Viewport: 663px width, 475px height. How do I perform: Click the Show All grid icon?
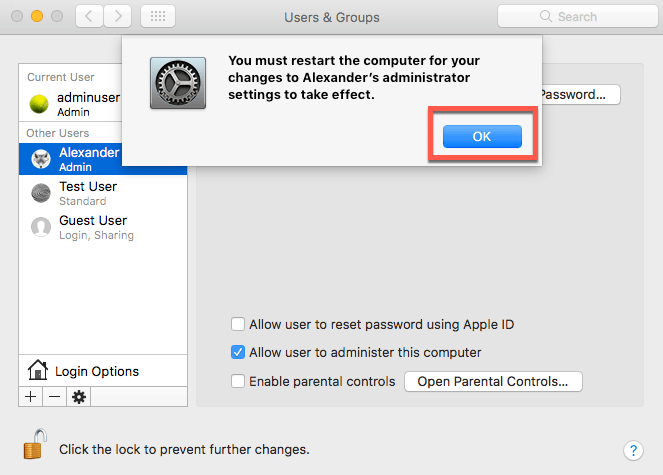click(x=159, y=16)
